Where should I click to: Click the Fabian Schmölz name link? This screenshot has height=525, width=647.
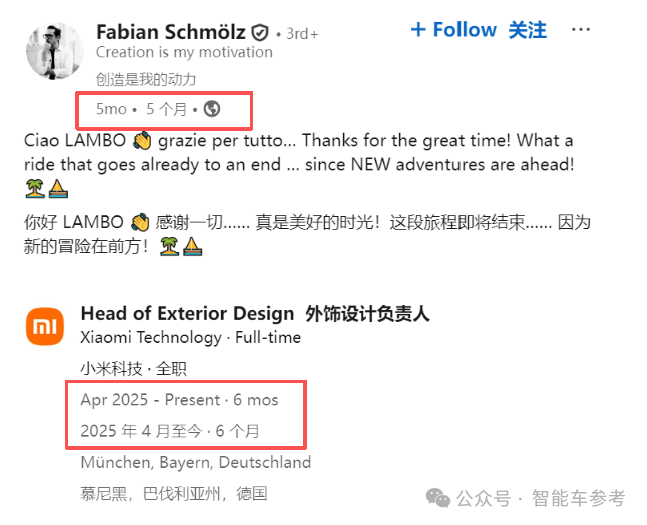click(170, 32)
